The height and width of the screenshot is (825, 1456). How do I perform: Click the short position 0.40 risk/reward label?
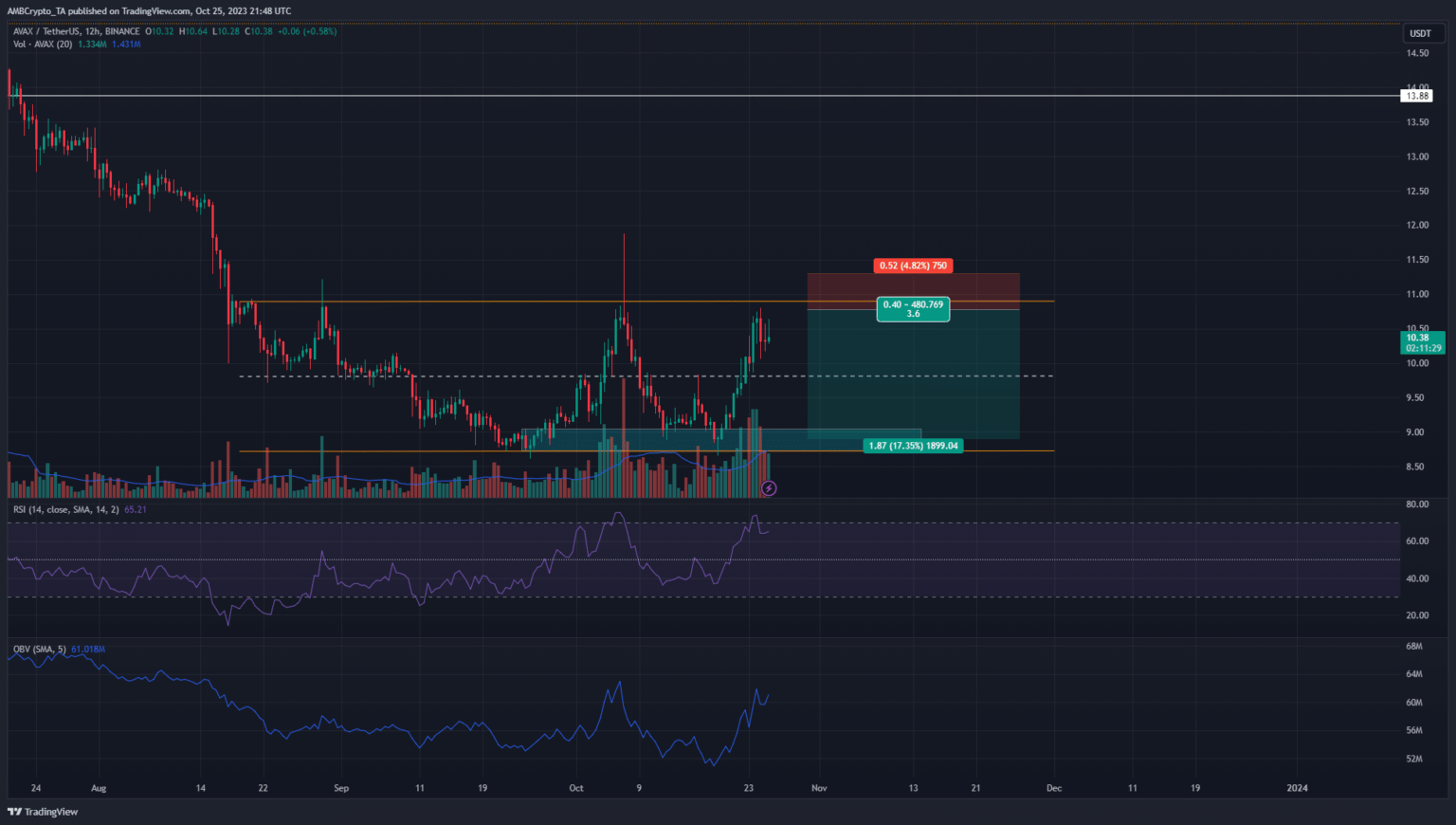(x=913, y=309)
